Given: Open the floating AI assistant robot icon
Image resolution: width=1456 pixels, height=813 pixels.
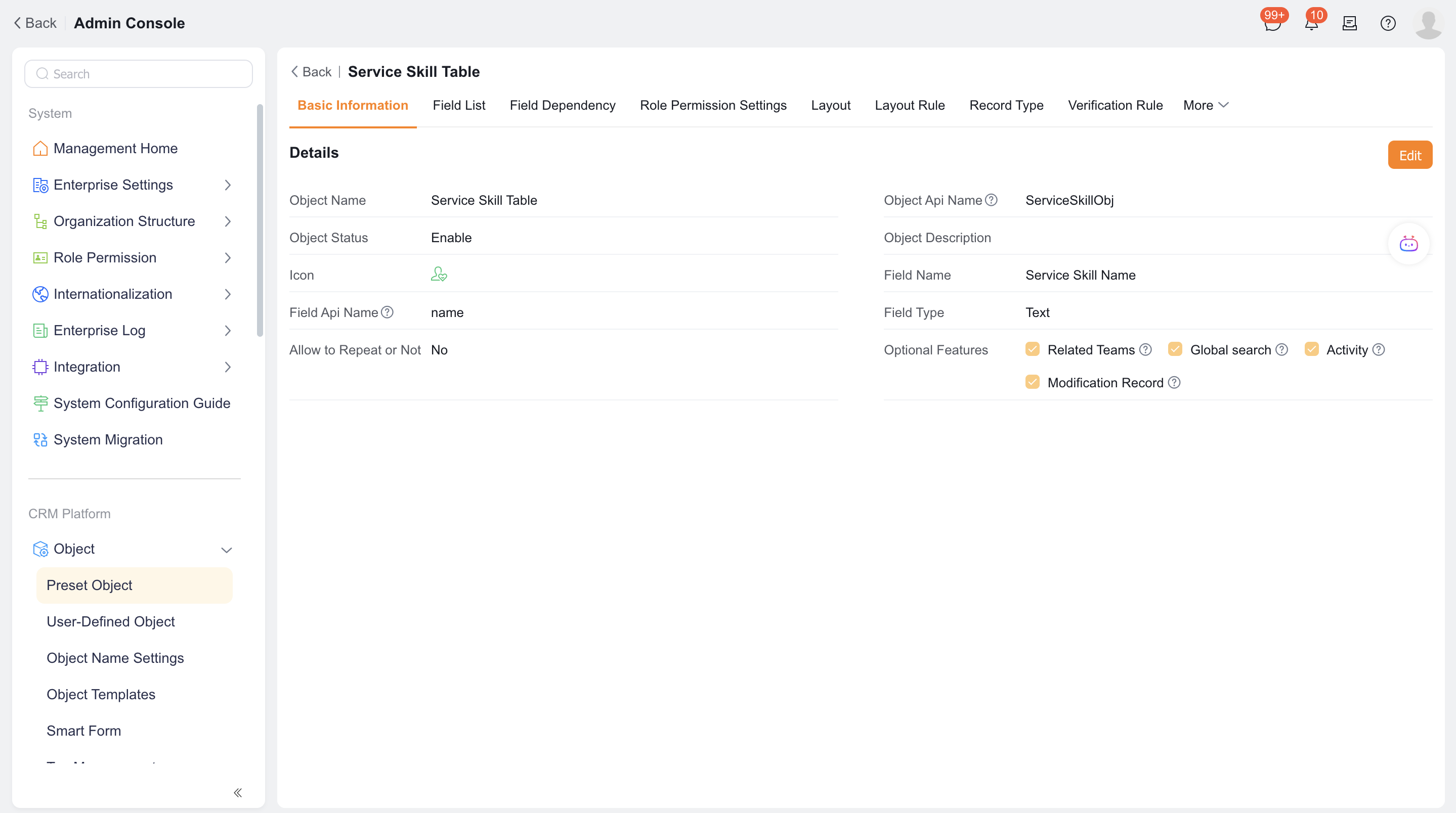Looking at the screenshot, I should 1408,244.
